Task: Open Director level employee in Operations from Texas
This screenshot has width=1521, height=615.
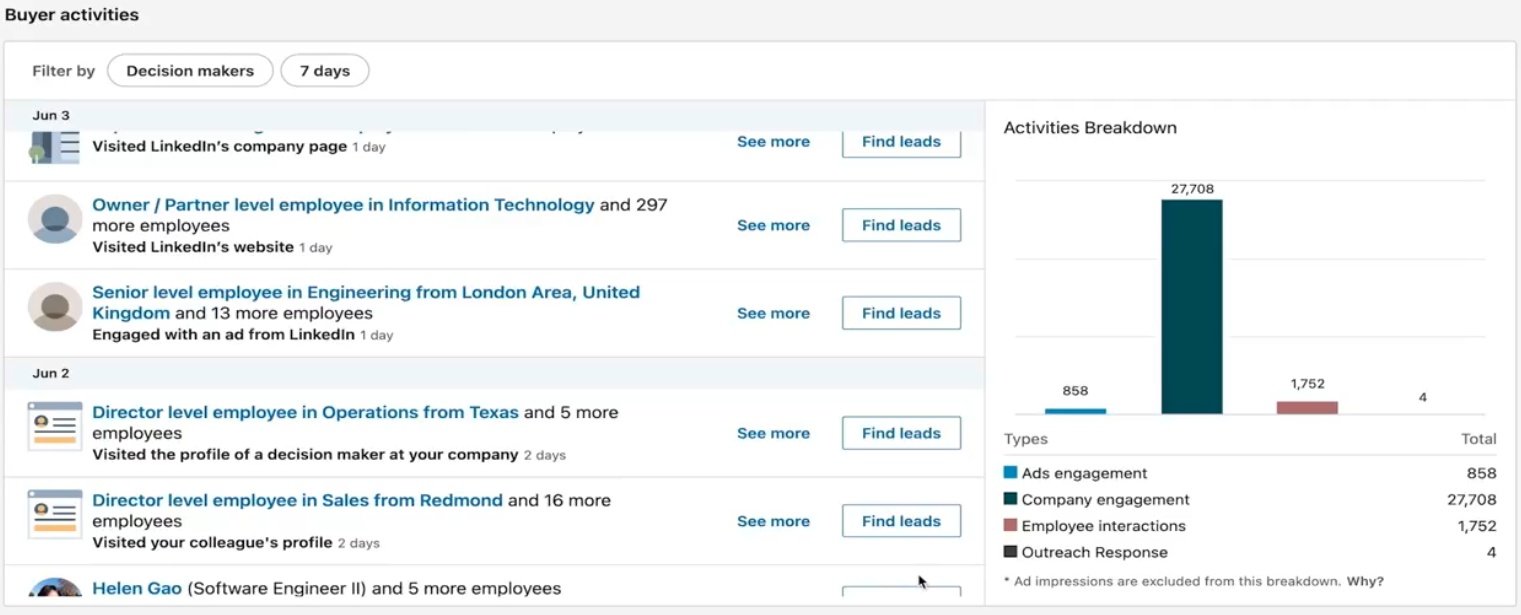Action: click(x=305, y=413)
